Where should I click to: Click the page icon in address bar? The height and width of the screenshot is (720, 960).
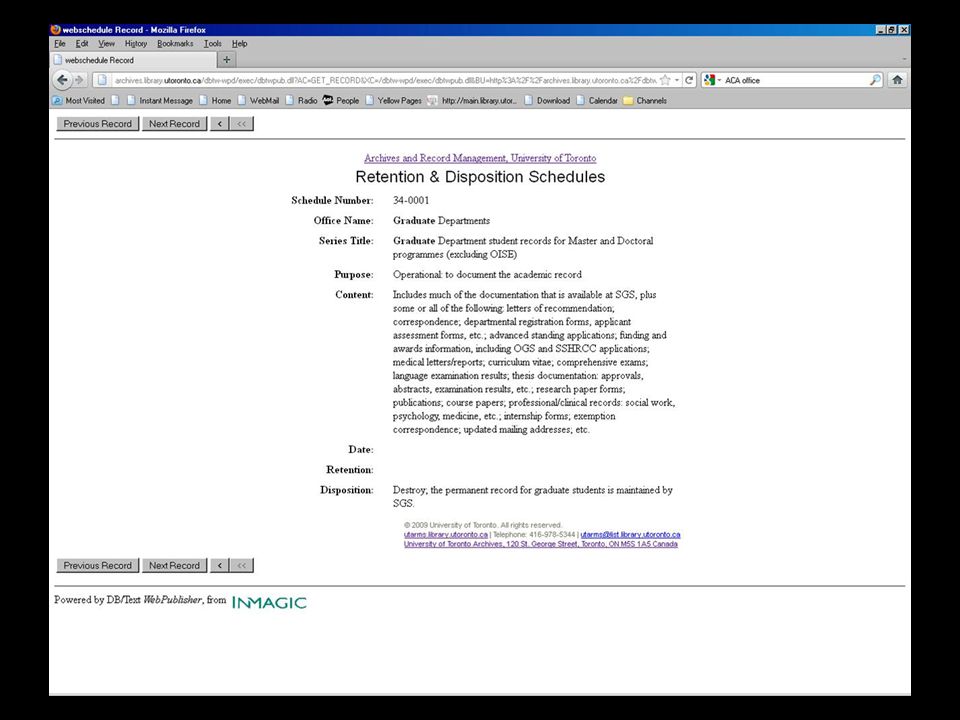(x=102, y=80)
